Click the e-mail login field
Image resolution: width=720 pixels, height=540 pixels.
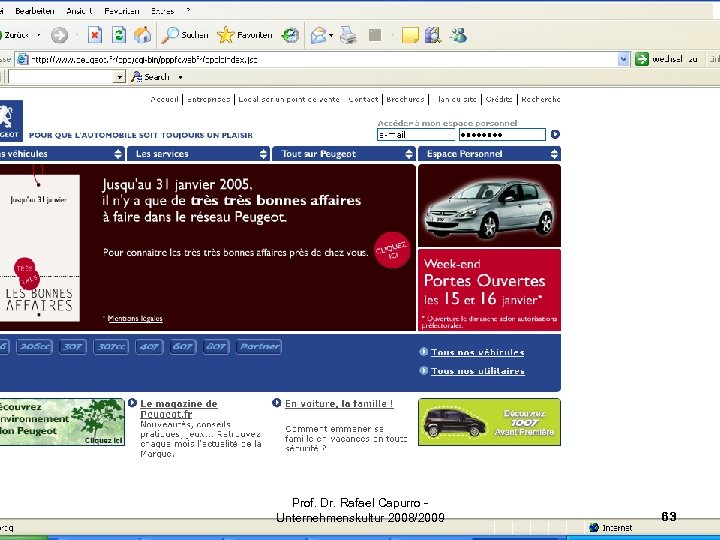416,135
